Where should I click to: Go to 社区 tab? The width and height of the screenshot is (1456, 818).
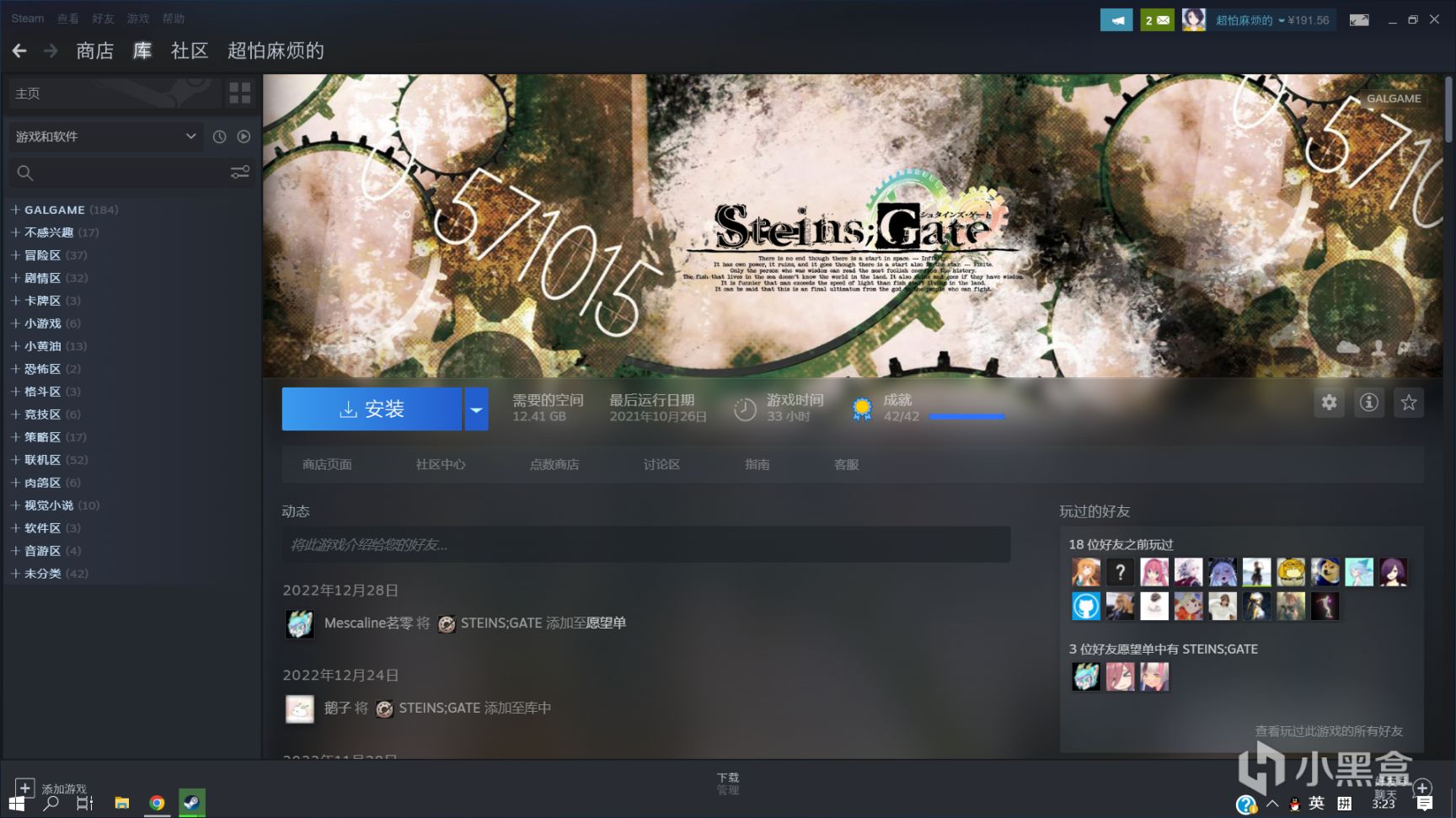pyautogui.click(x=190, y=51)
